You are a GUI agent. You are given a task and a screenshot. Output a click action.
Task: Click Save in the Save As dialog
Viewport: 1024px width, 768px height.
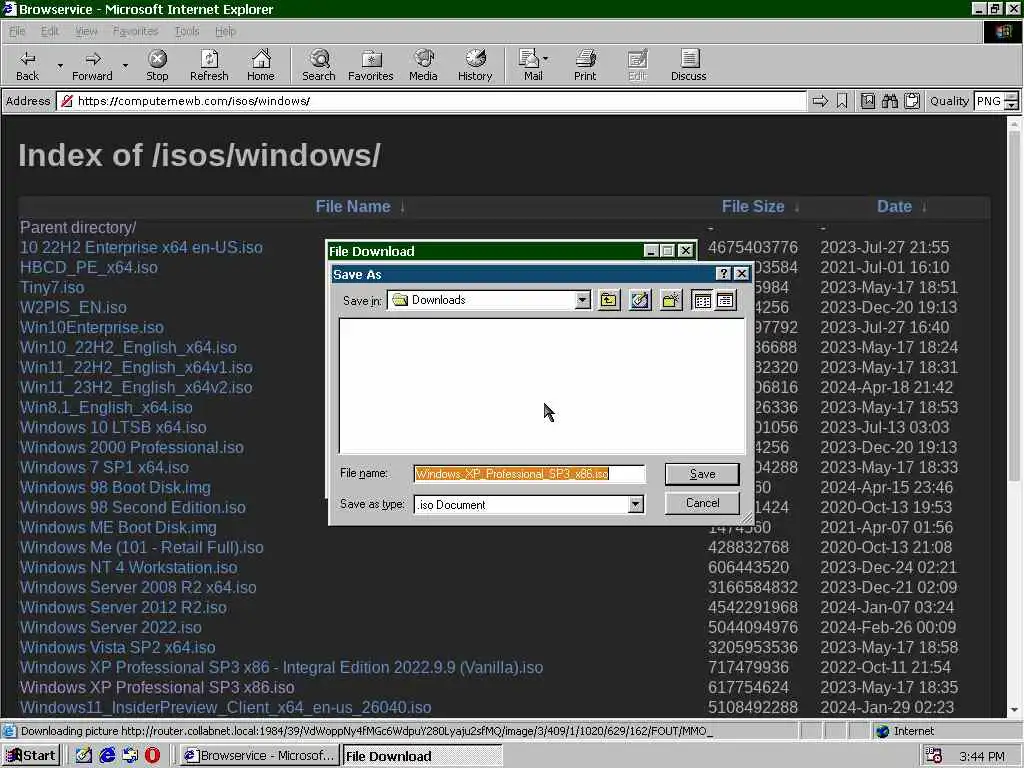coord(702,473)
